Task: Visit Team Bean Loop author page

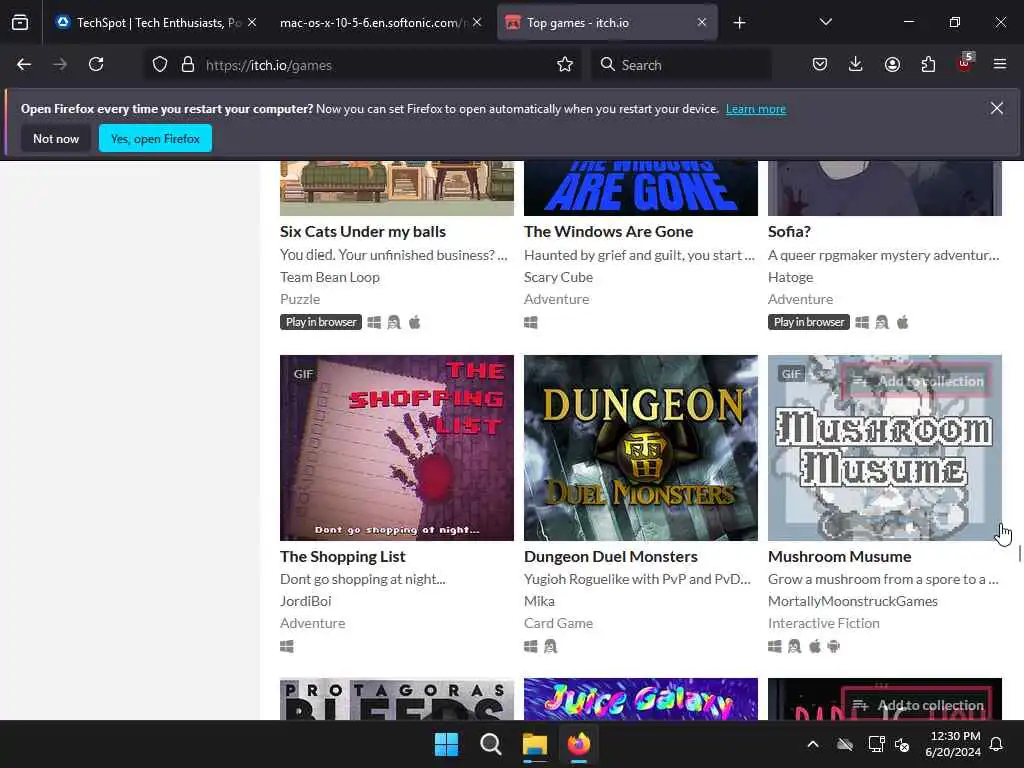Action: [x=330, y=277]
